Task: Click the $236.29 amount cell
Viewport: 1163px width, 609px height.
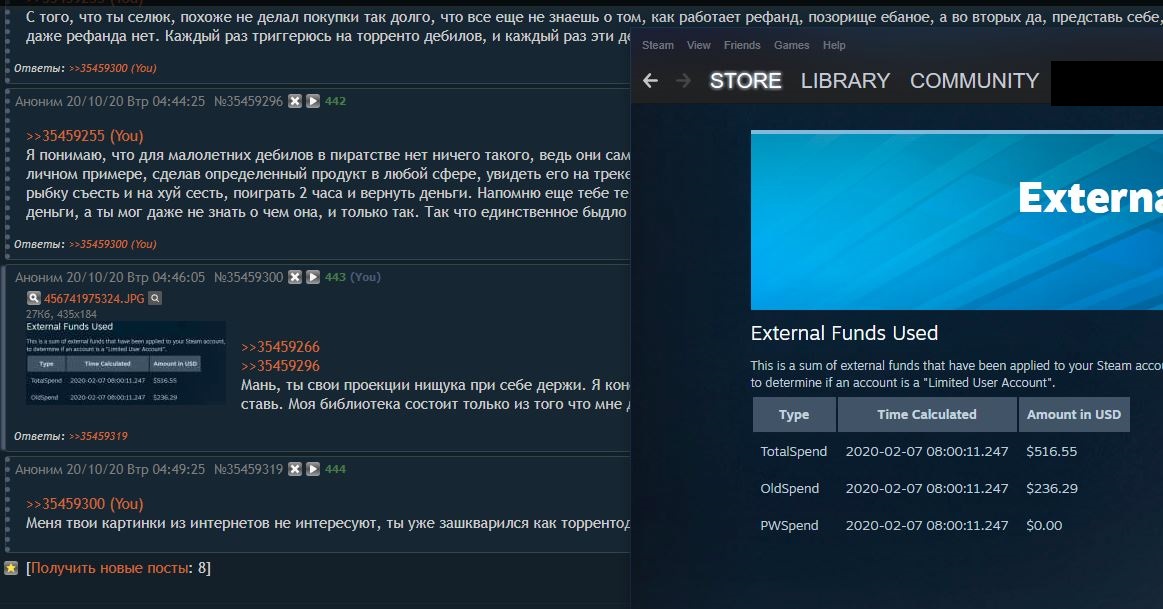Action: (x=1052, y=489)
